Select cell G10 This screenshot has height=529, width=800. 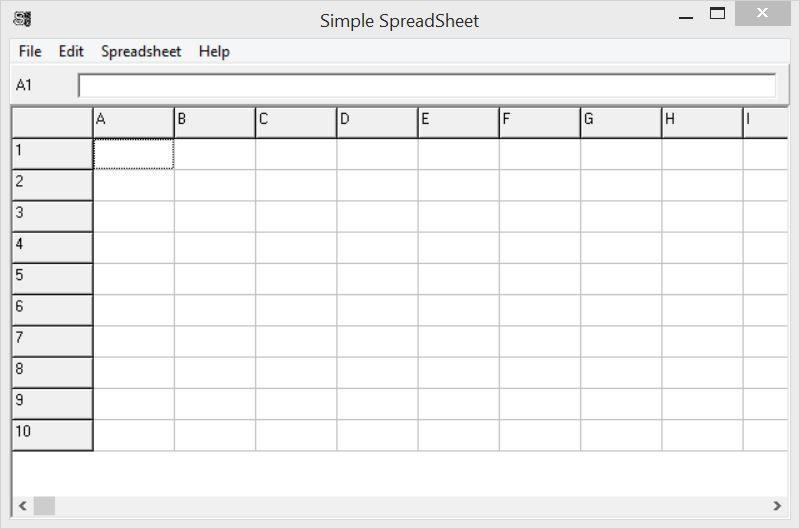point(621,435)
